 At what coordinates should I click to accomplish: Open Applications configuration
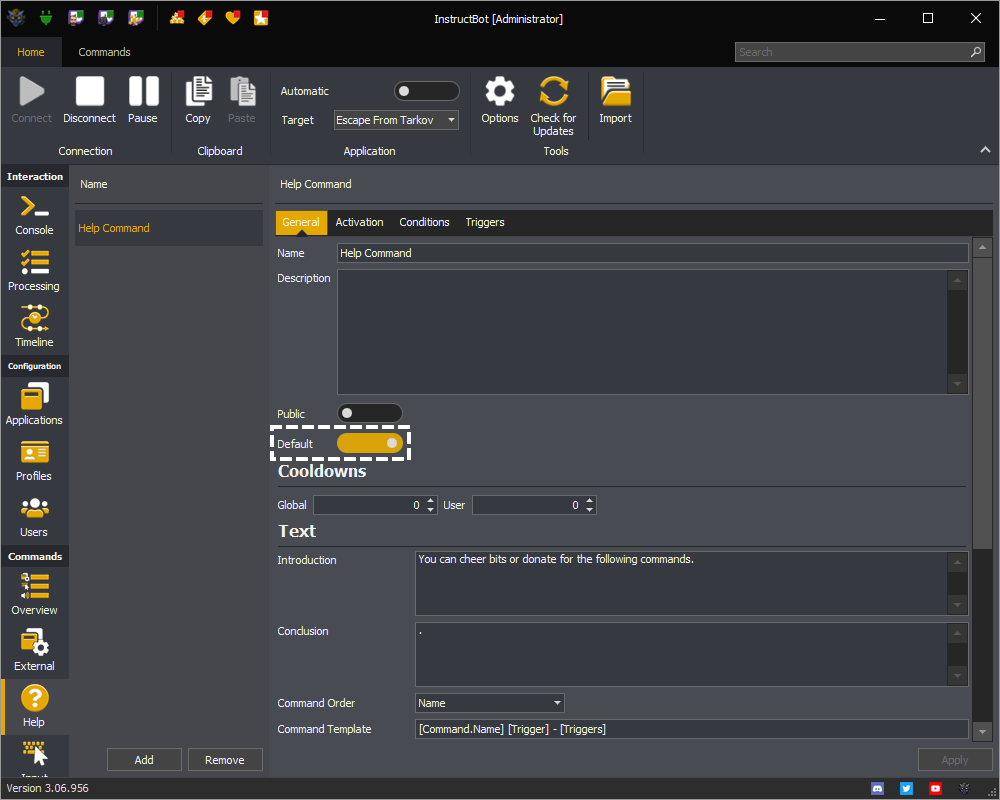coord(34,404)
